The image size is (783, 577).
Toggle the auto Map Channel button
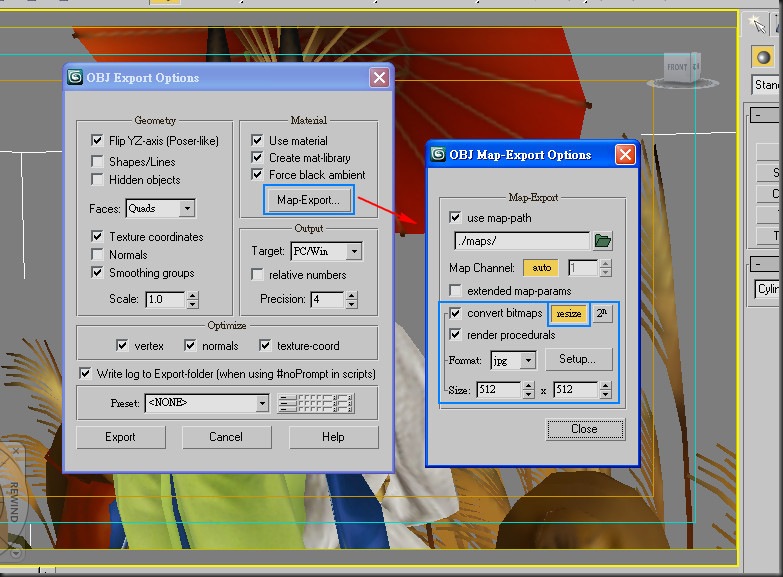pyautogui.click(x=541, y=268)
